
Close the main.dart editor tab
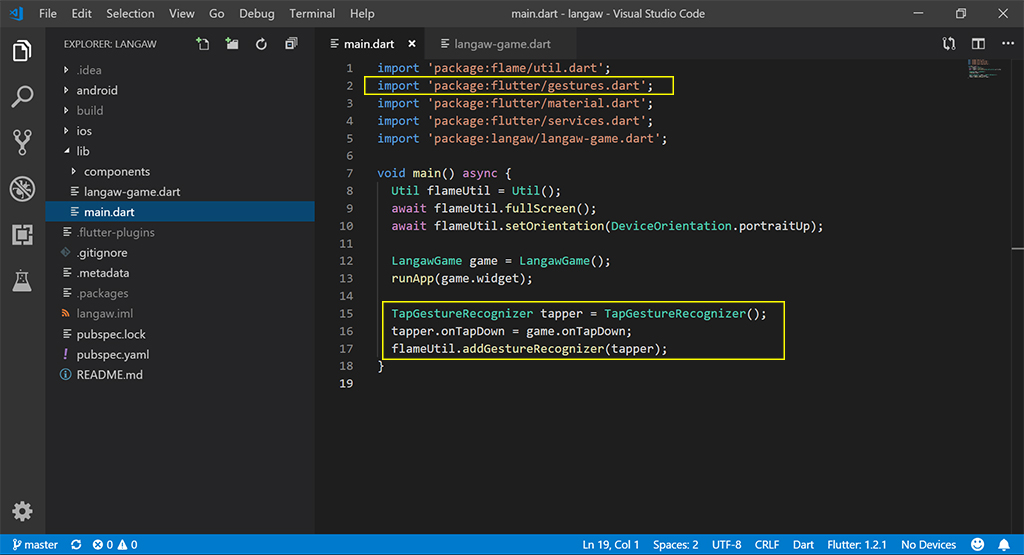click(412, 44)
